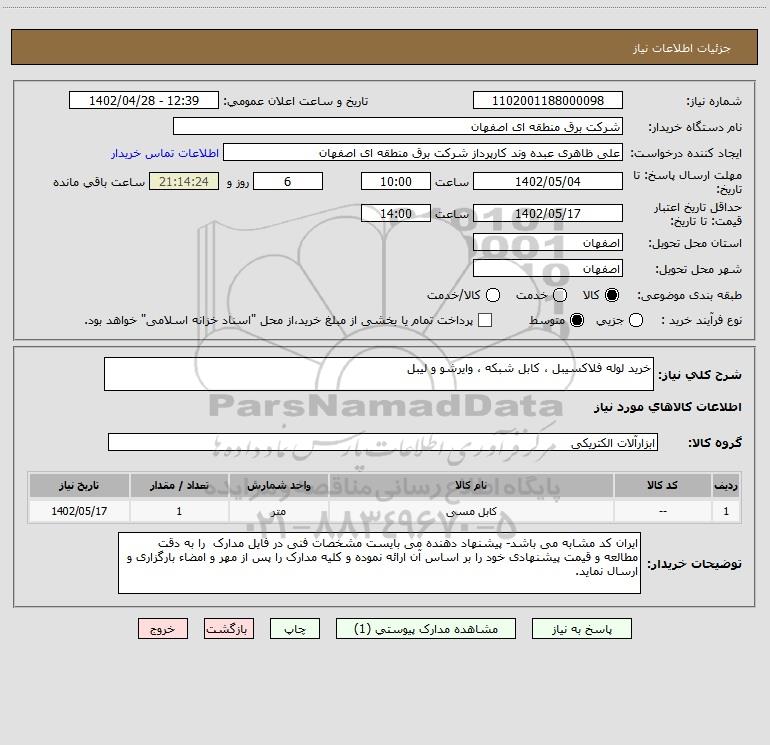Click the کد کالا column header
The height and width of the screenshot is (745, 770).
(662, 485)
